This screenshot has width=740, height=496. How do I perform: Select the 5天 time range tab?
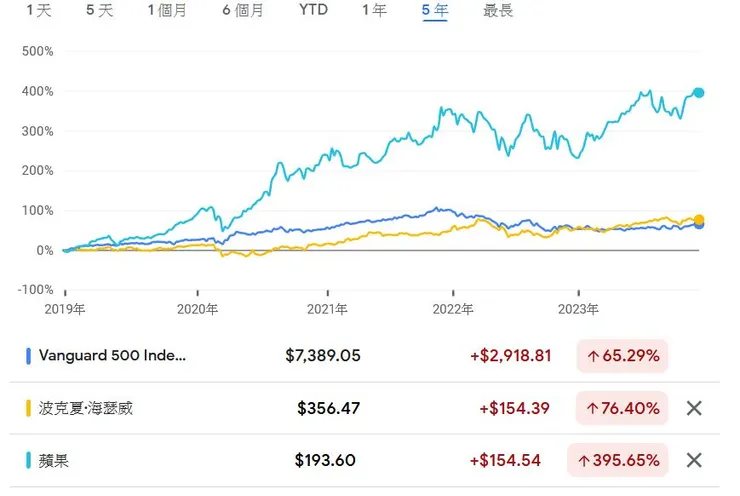point(100,10)
